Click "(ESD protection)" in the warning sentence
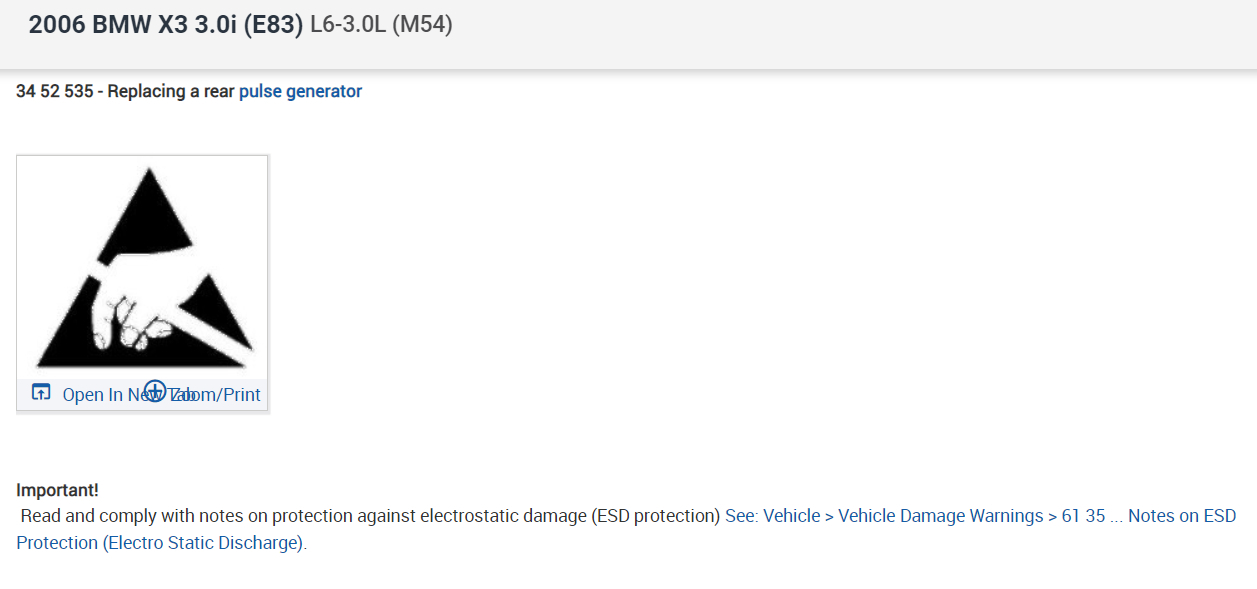1257x589 pixels. 655,516
